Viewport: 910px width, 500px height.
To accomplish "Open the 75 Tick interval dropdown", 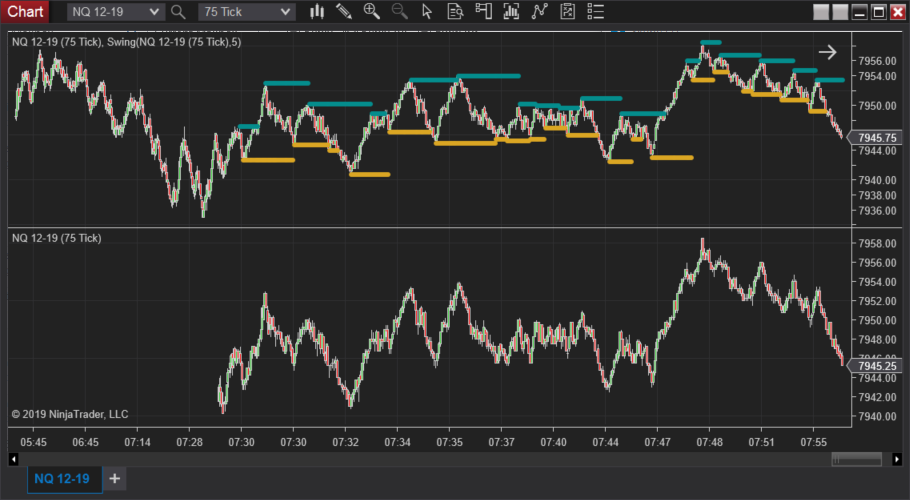I will click(x=247, y=12).
